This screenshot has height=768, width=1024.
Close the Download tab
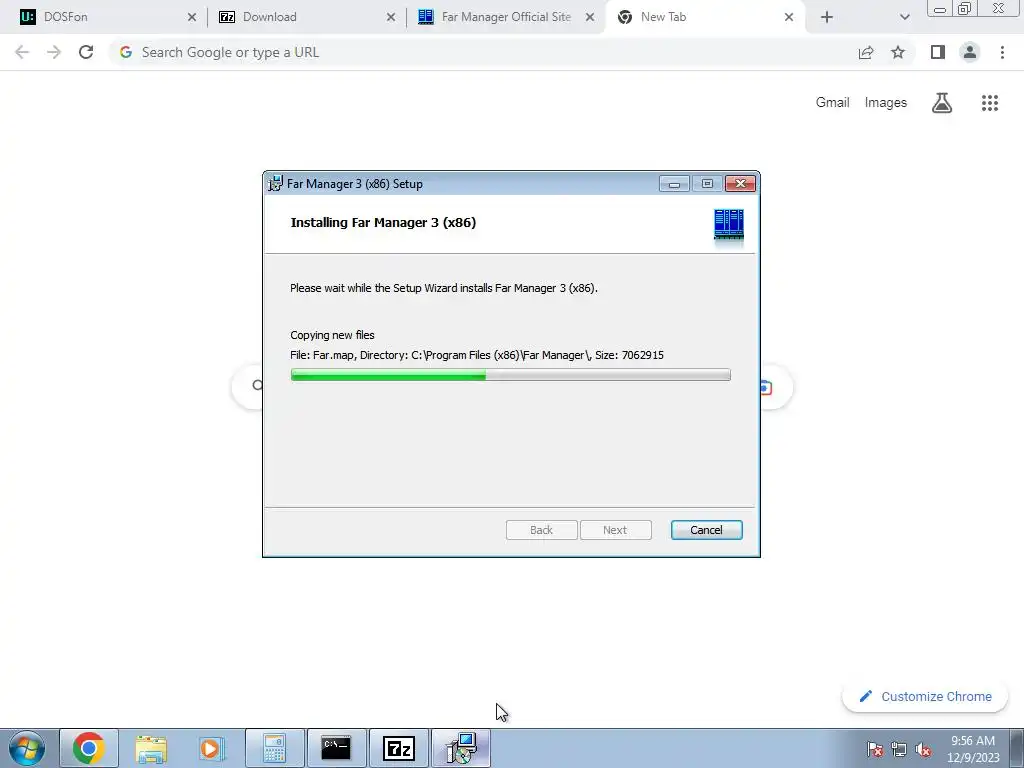[391, 17]
